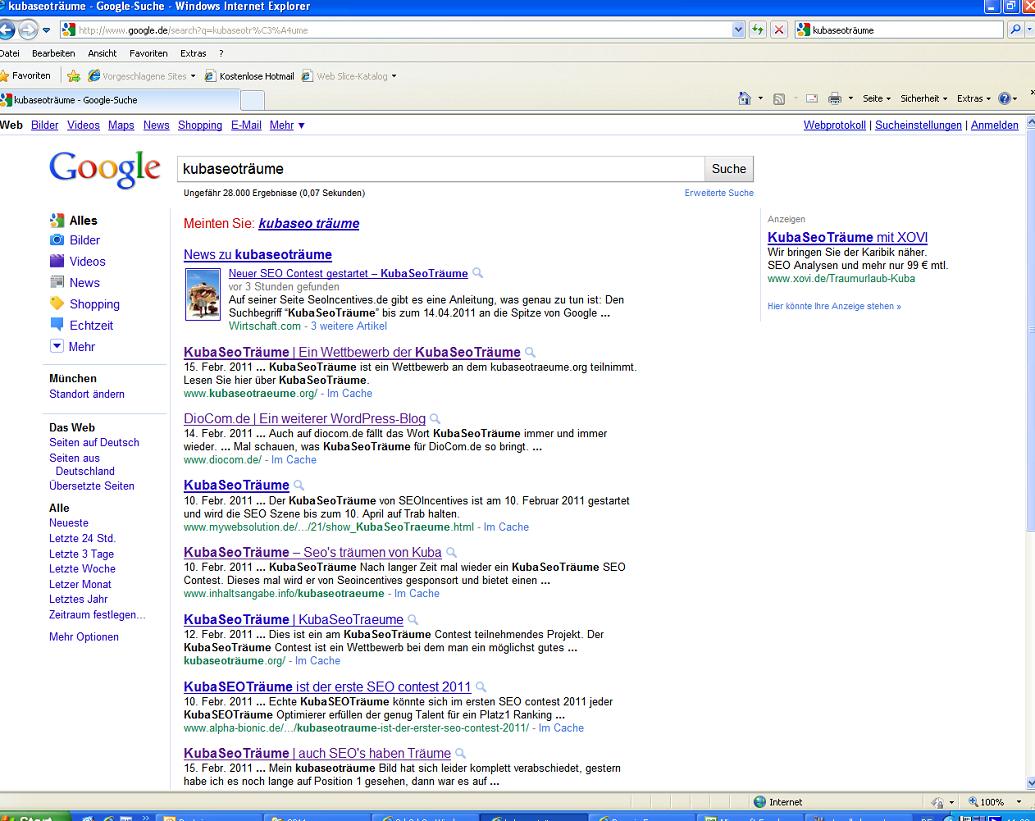Open the address bar dropdown arrow
This screenshot has width=1035, height=821.
739,30
